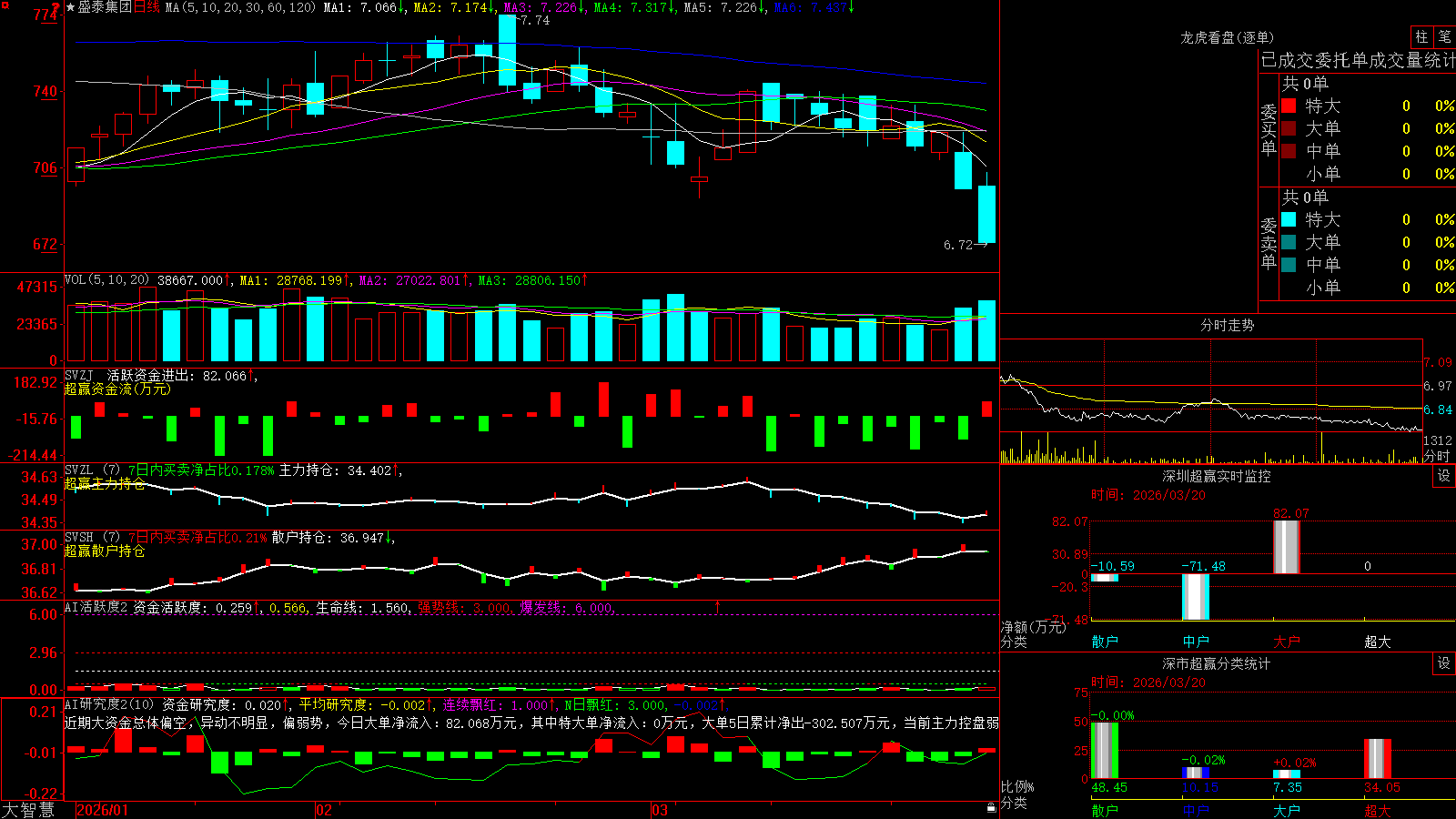Open 设 settings for 深市超赢分类统计
This screenshot has width=1456, height=819.
(1444, 663)
